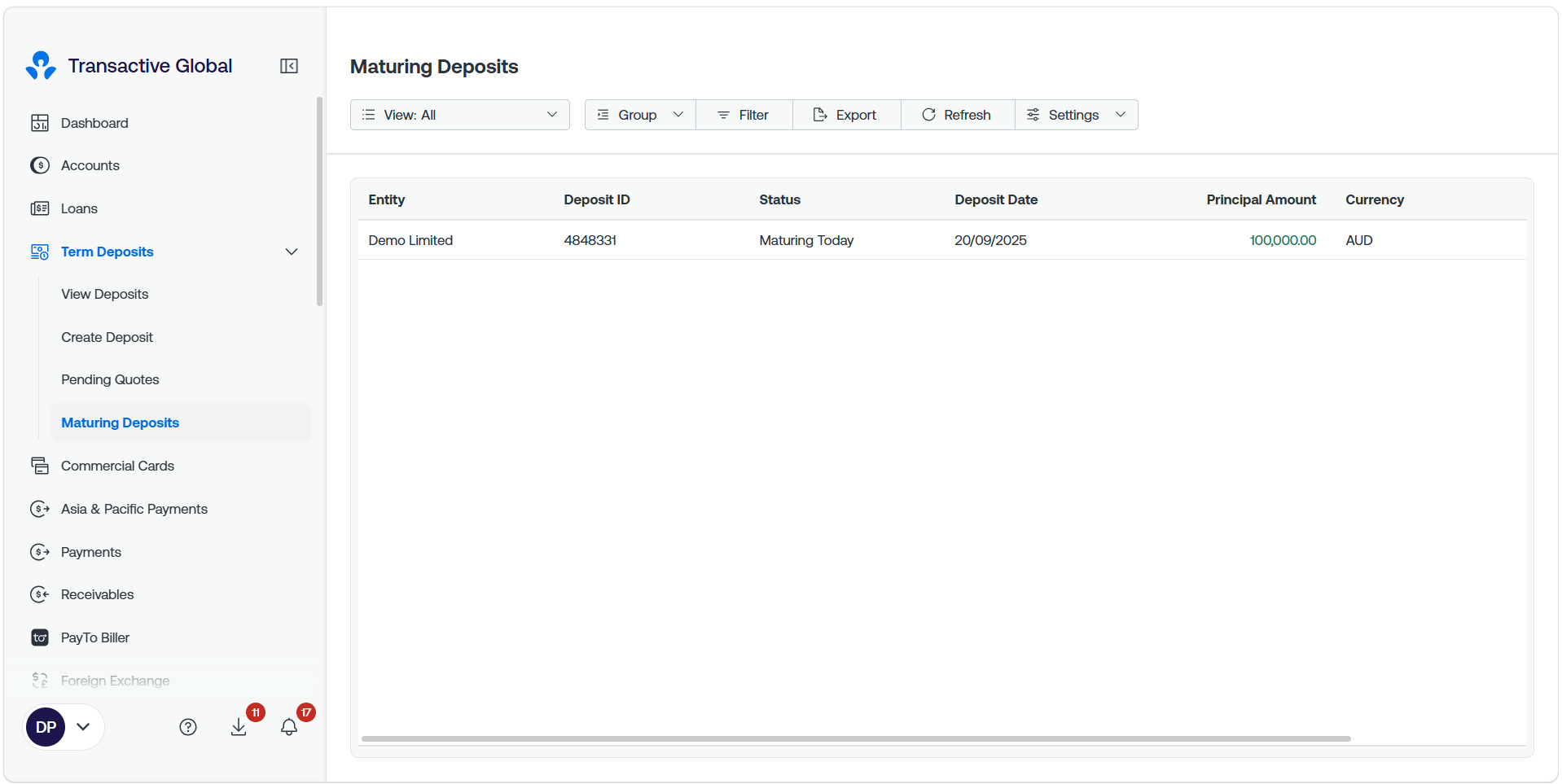1562x784 pixels.
Task: Go to View Deposits
Action: [x=105, y=294]
